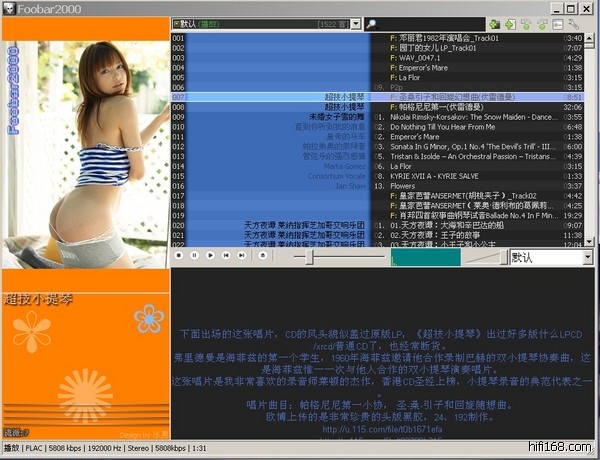Image resolution: width=600 pixels, height=460 pixels.
Task: Skip to the next track
Action: tap(242, 256)
